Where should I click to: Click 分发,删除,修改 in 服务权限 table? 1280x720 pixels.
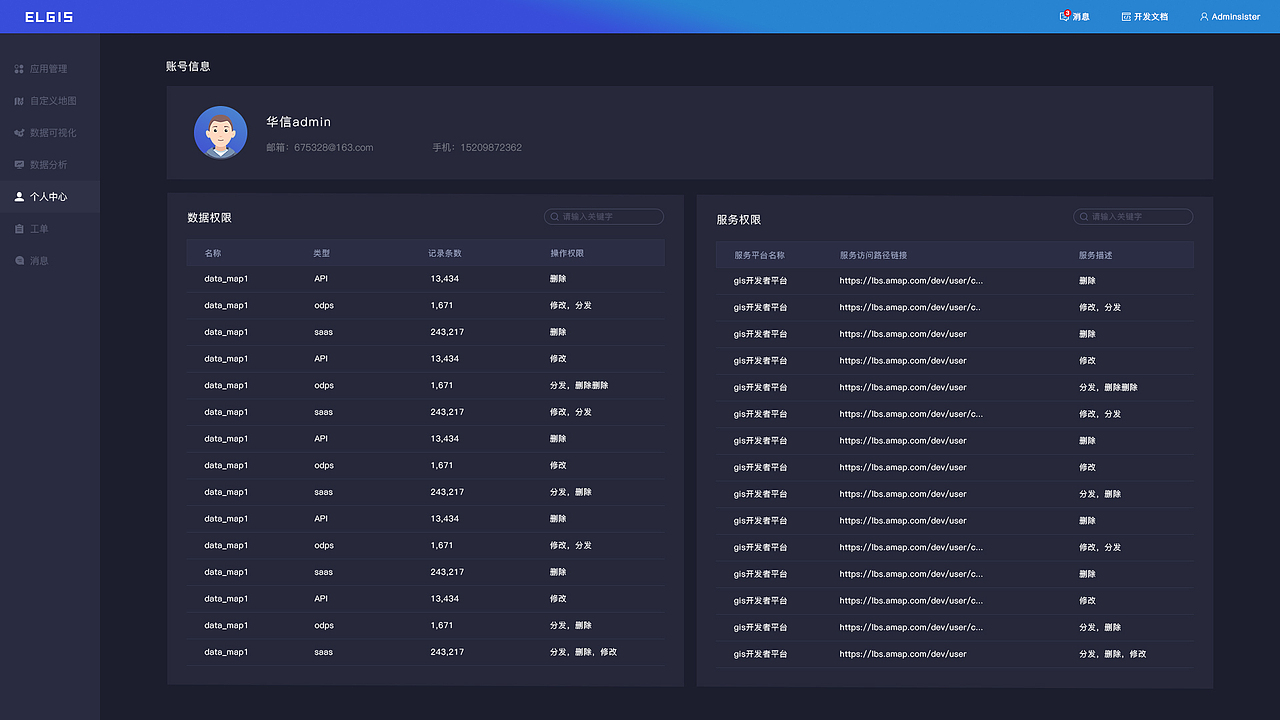click(1113, 654)
